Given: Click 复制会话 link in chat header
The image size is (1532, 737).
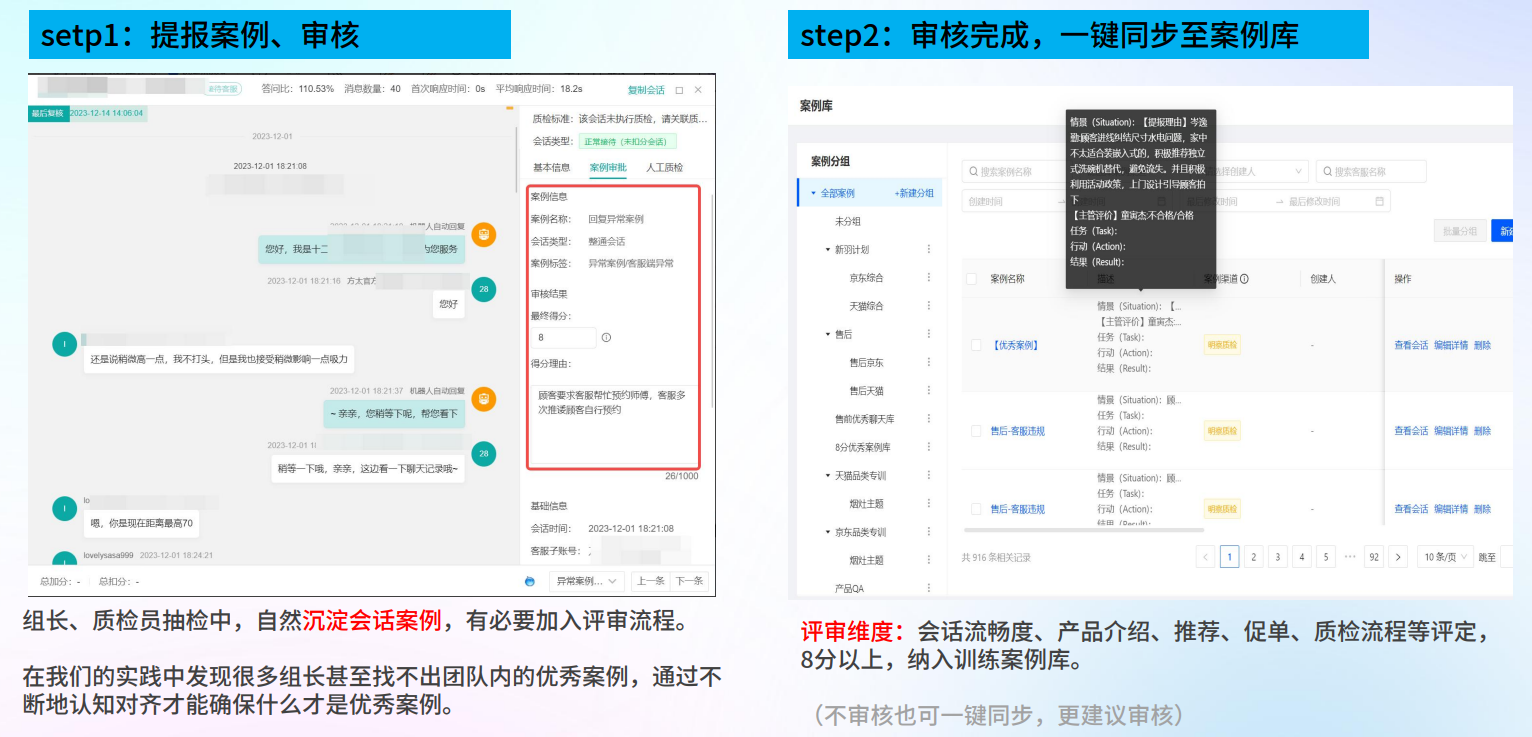Looking at the screenshot, I should pos(646,90).
